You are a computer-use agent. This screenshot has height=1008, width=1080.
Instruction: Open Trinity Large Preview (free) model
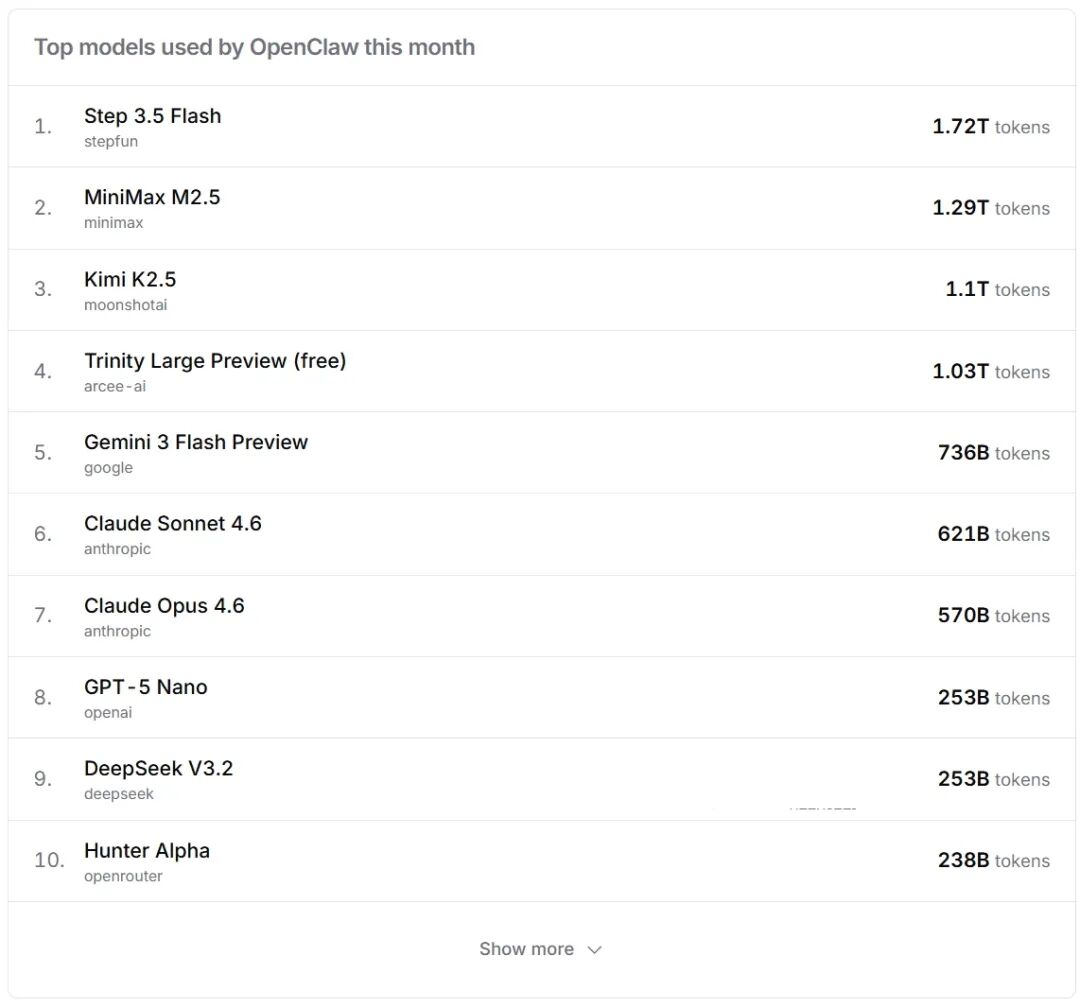pyautogui.click(x=215, y=360)
